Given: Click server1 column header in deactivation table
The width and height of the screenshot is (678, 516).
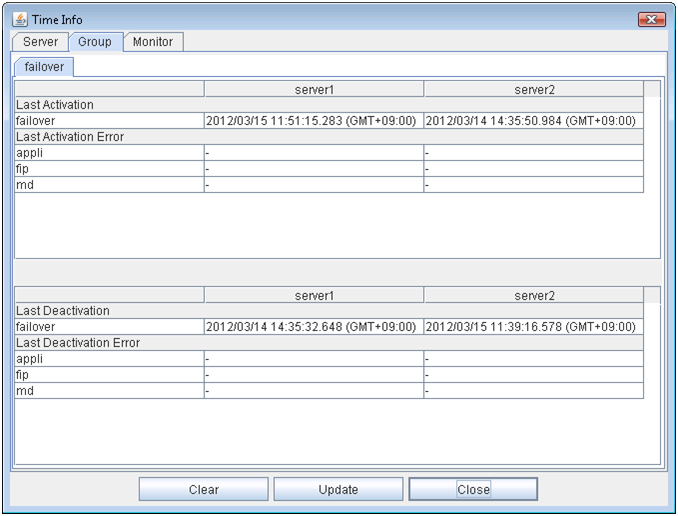Looking at the screenshot, I should tap(314, 295).
